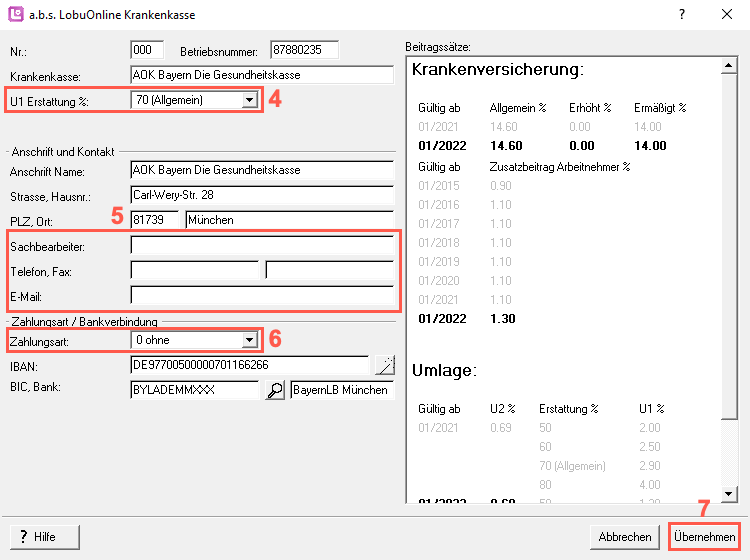The height and width of the screenshot is (560, 750).
Task: Click the Abbrechen button
Action: [625, 537]
